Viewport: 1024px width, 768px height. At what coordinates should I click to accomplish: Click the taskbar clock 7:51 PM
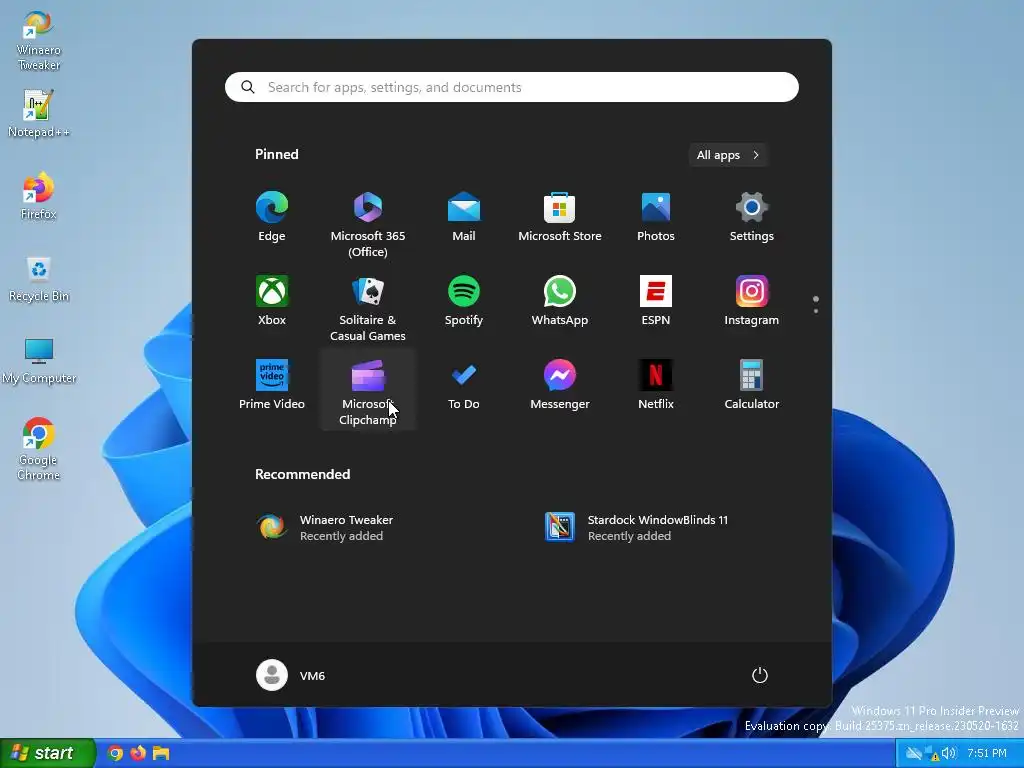(987, 754)
